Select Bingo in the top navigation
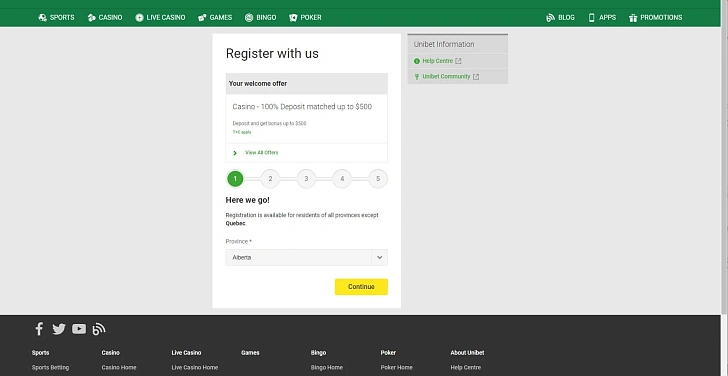Viewport: 728px width, 376px height. (260, 18)
